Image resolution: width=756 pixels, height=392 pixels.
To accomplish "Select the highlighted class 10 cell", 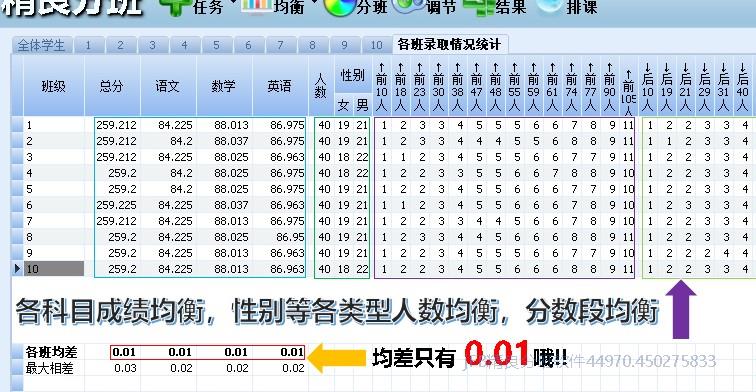I will [54, 269].
